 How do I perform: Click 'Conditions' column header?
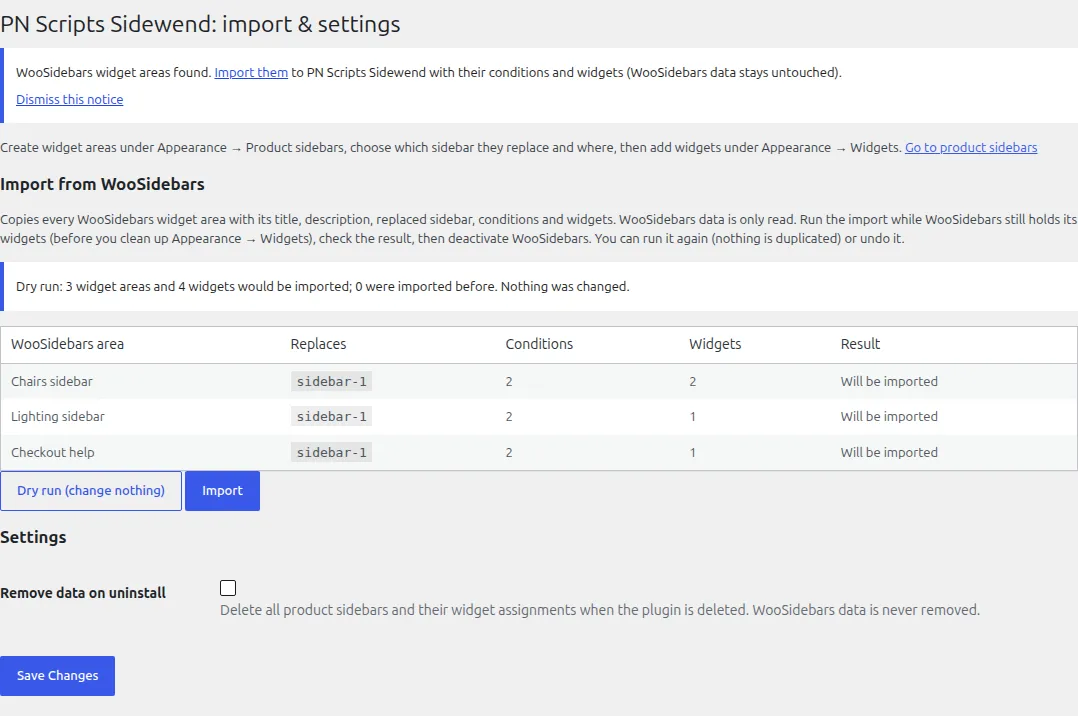[539, 344]
